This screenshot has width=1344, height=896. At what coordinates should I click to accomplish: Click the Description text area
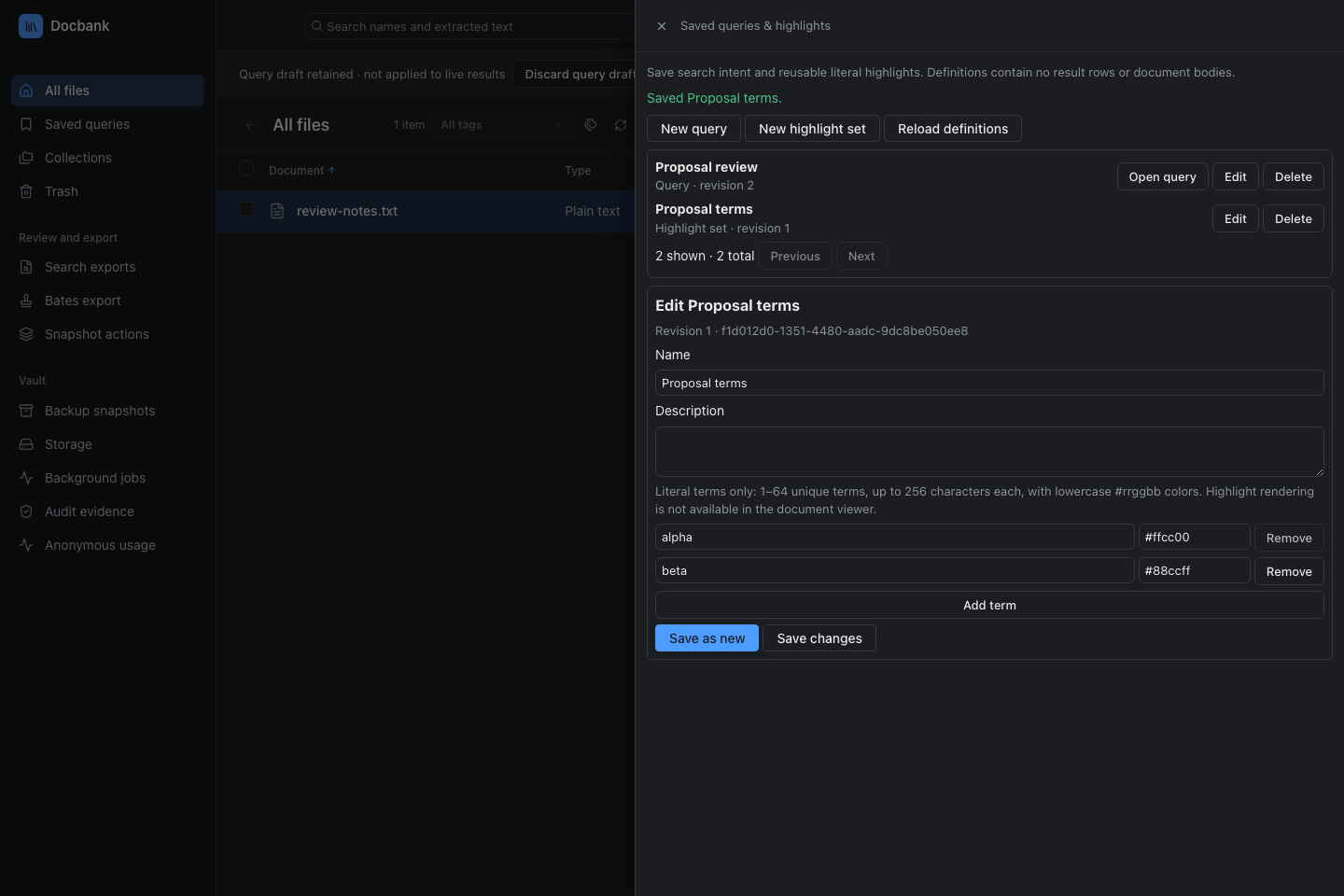pos(989,452)
